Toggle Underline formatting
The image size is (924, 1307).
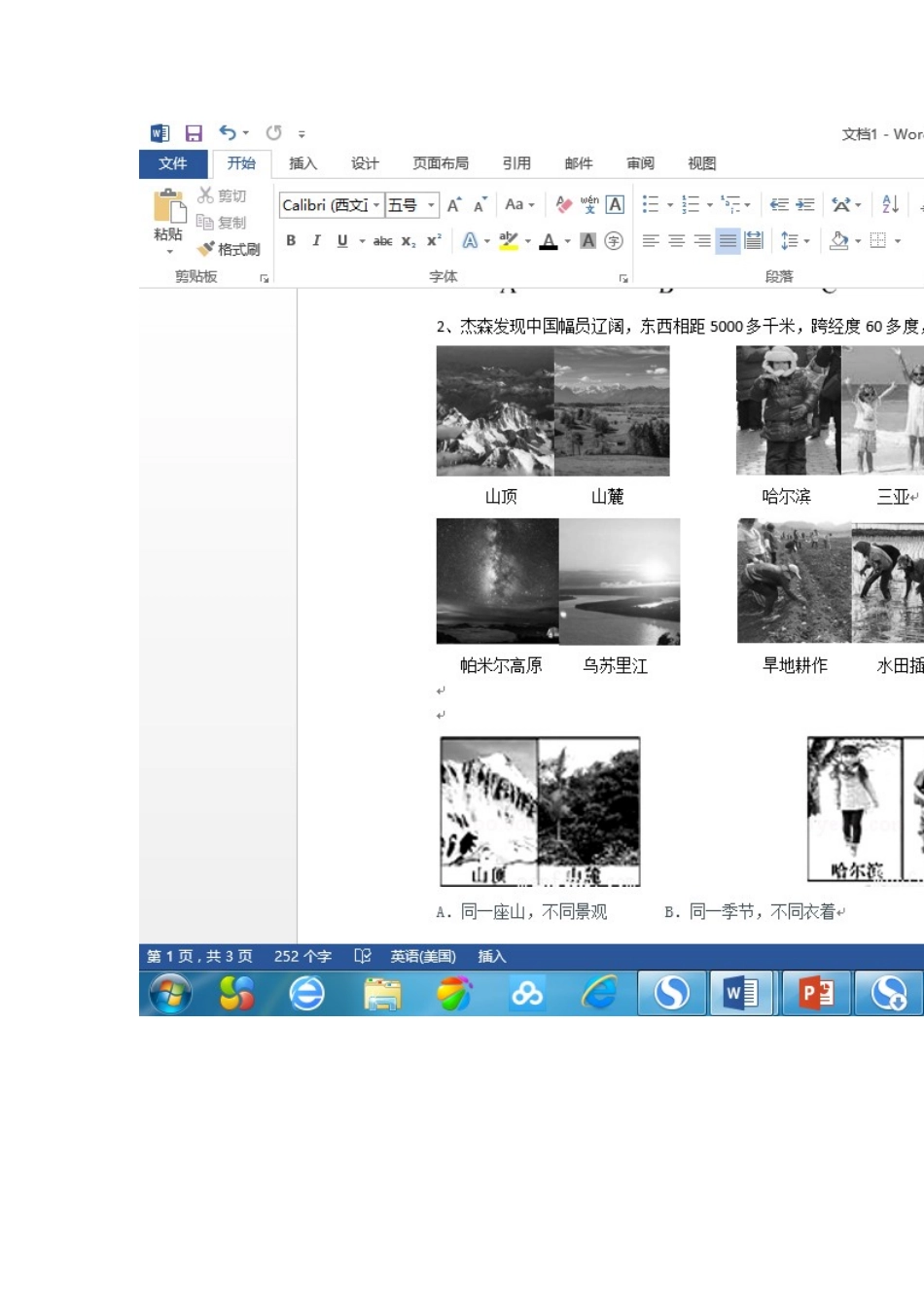click(x=342, y=240)
